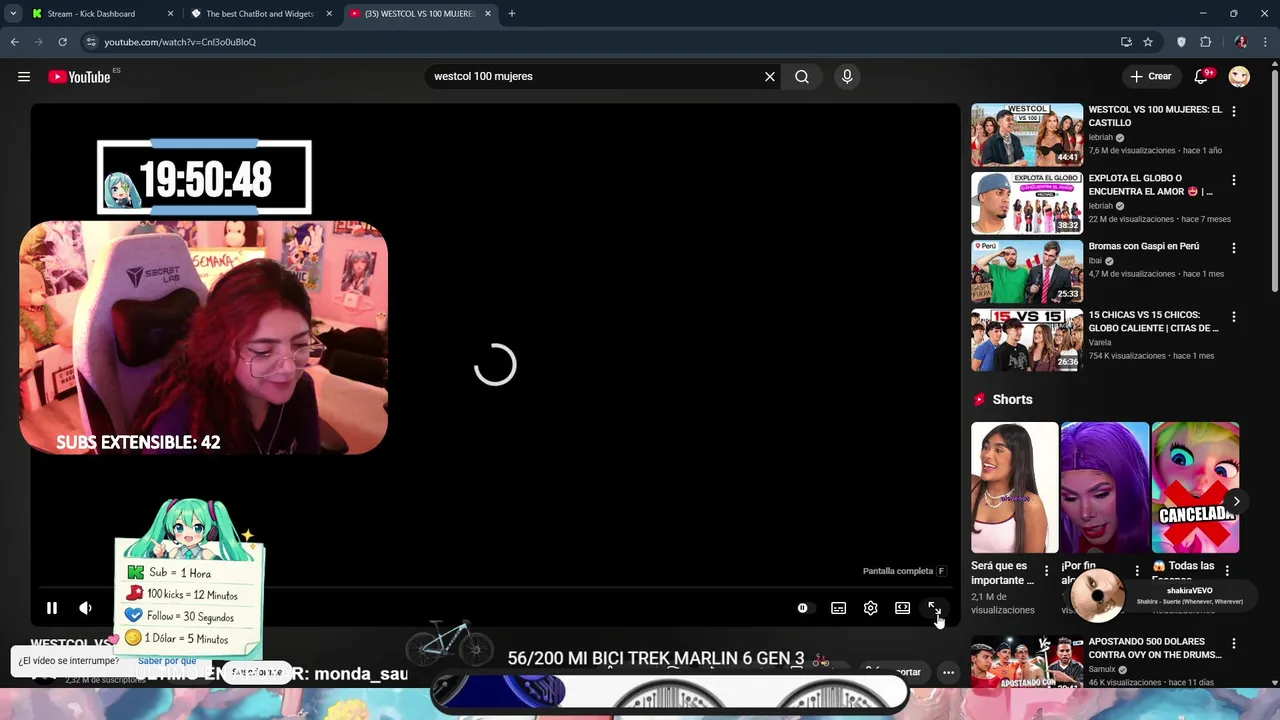Viewport: 1280px width, 720px height.
Task: Go back in the browser
Action: coord(14,42)
